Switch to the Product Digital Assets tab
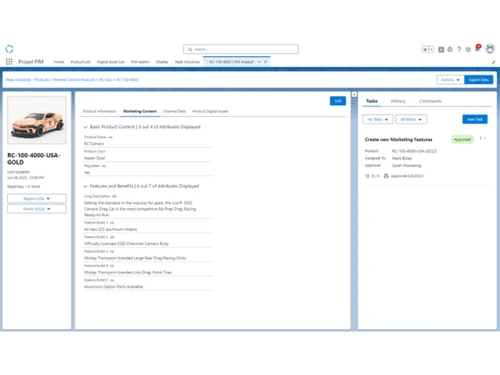This screenshot has height=375, width=500. [210, 111]
